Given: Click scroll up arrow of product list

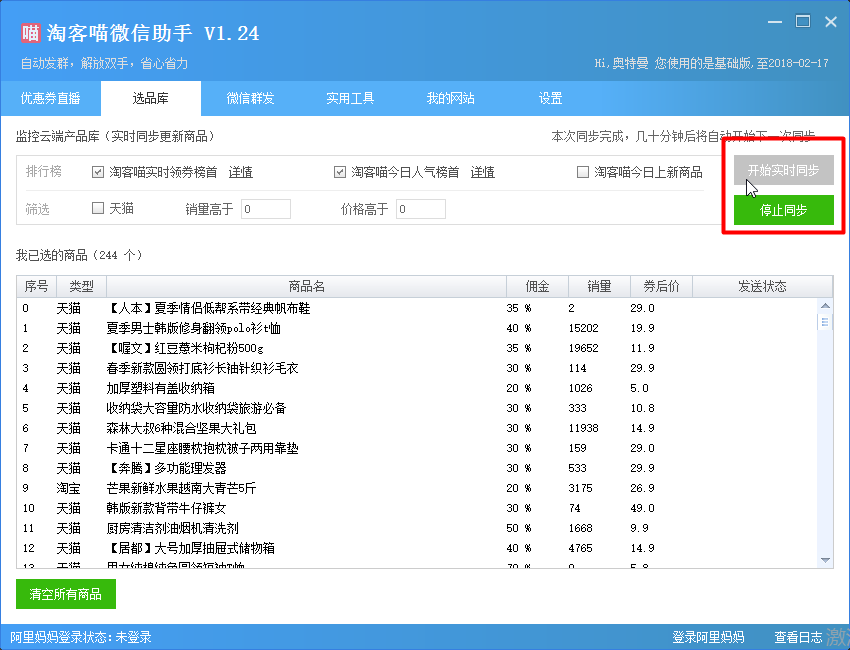Looking at the screenshot, I should (825, 306).
